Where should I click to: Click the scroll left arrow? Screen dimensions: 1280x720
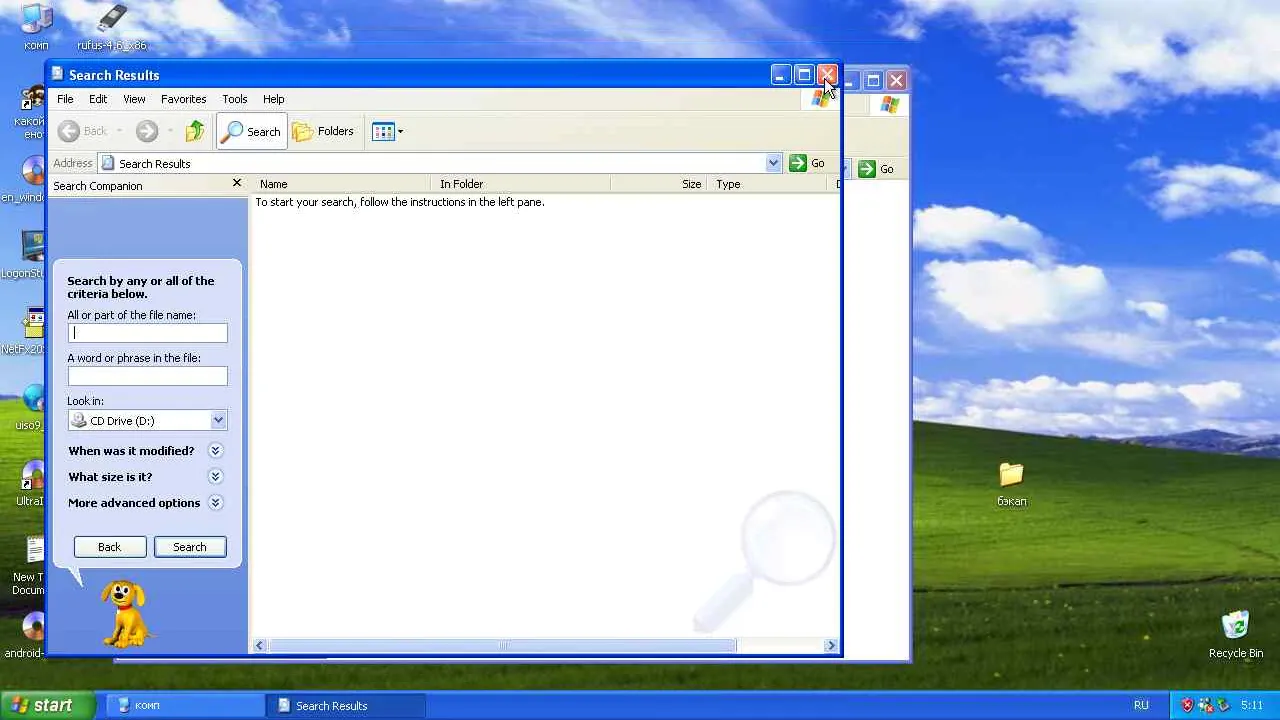(x=260, y=646)
